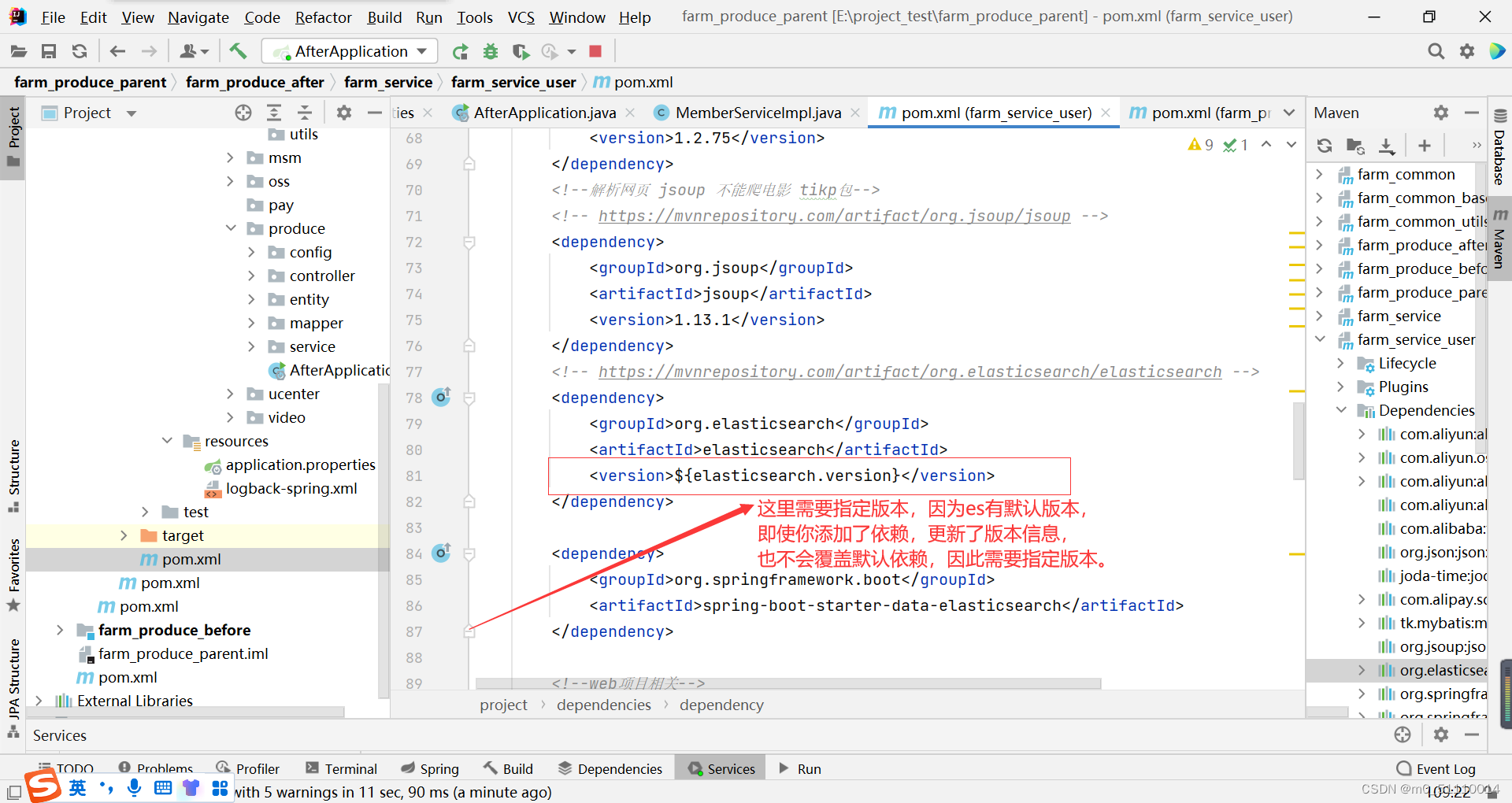Select org.elasticsearch dependency in Maven panel
The image size is (1512, 803).
(1432, 670)
